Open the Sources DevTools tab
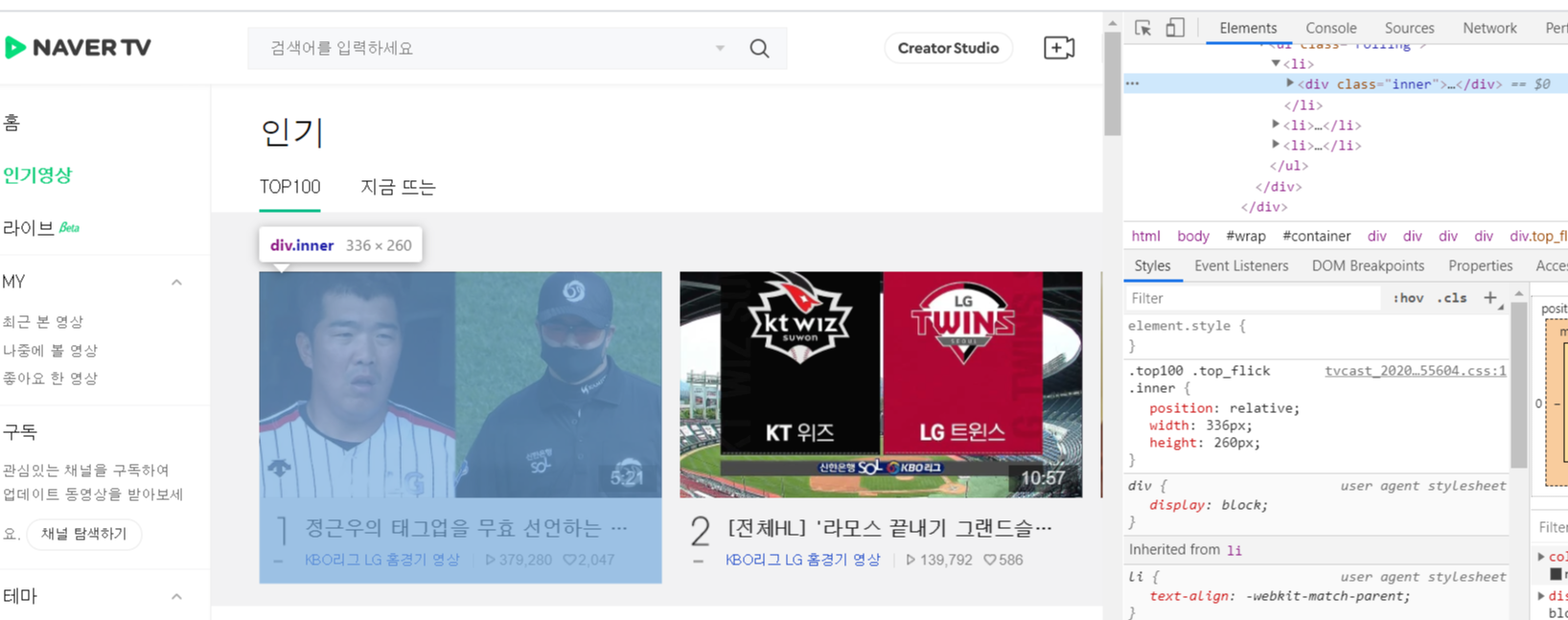This screenshot has height=620, width=1568. 1409,29
